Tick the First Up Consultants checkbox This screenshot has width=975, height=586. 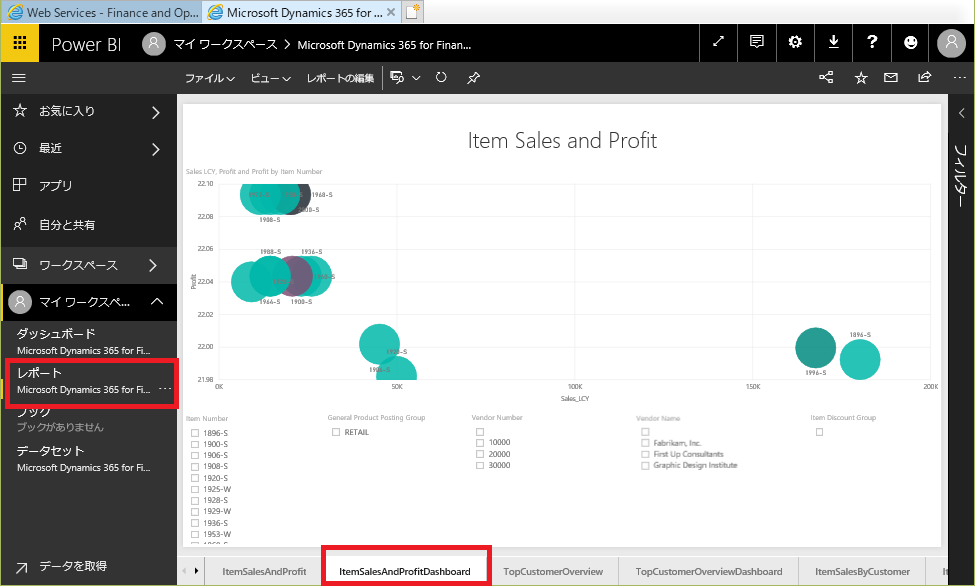tap(645, 454)
